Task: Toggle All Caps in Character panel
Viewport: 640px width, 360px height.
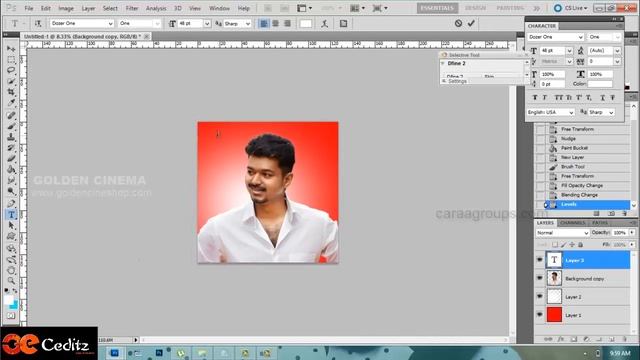Action: pyautogui.click(x=558, y=98)
